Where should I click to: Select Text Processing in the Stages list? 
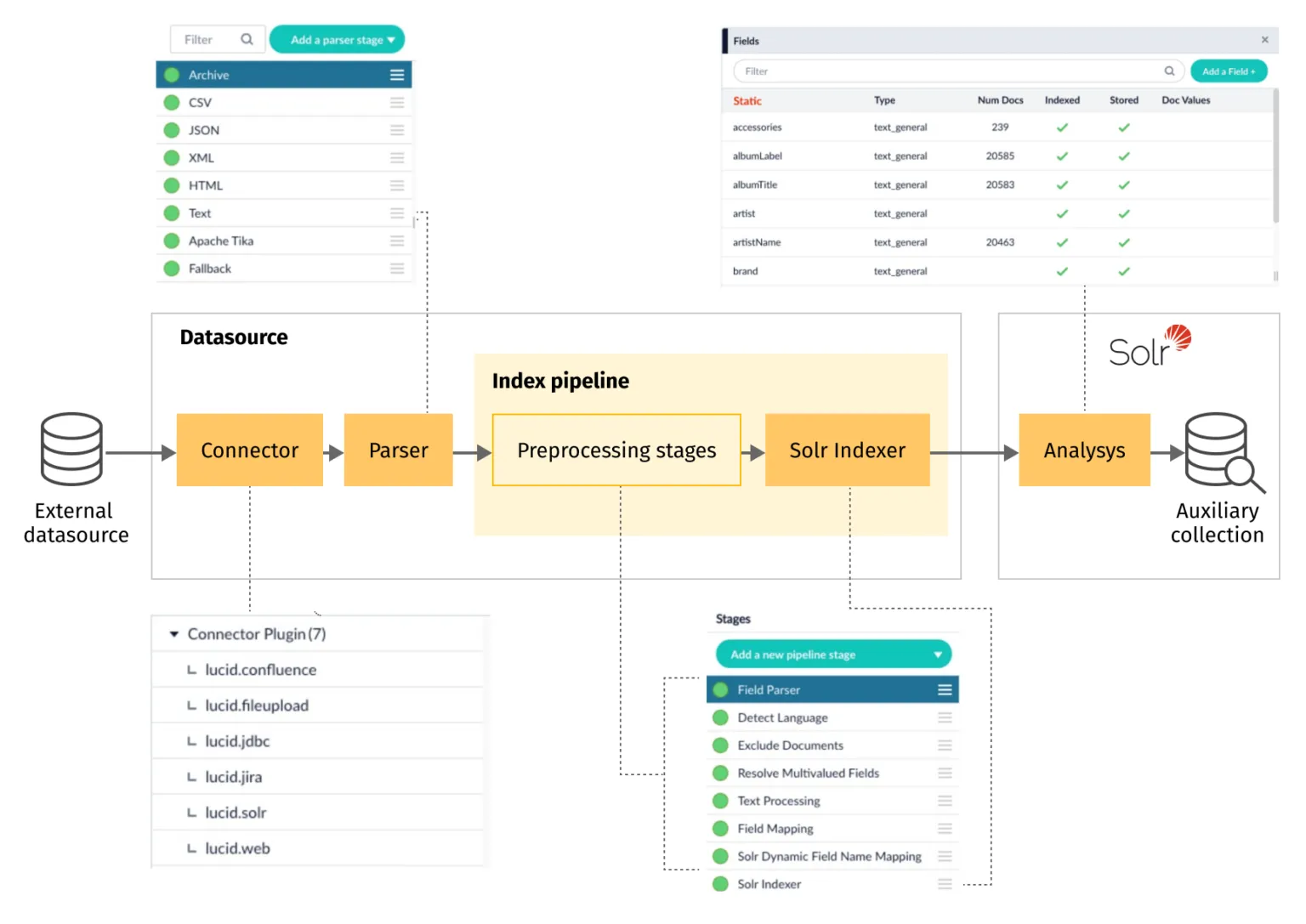point(778,800)
